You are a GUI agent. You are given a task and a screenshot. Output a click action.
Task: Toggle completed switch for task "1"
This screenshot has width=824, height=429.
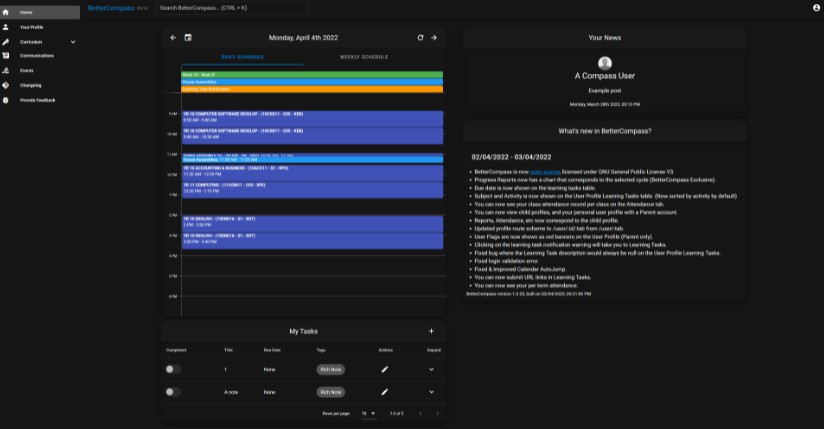pyautogui.click(x=174, y=369)
